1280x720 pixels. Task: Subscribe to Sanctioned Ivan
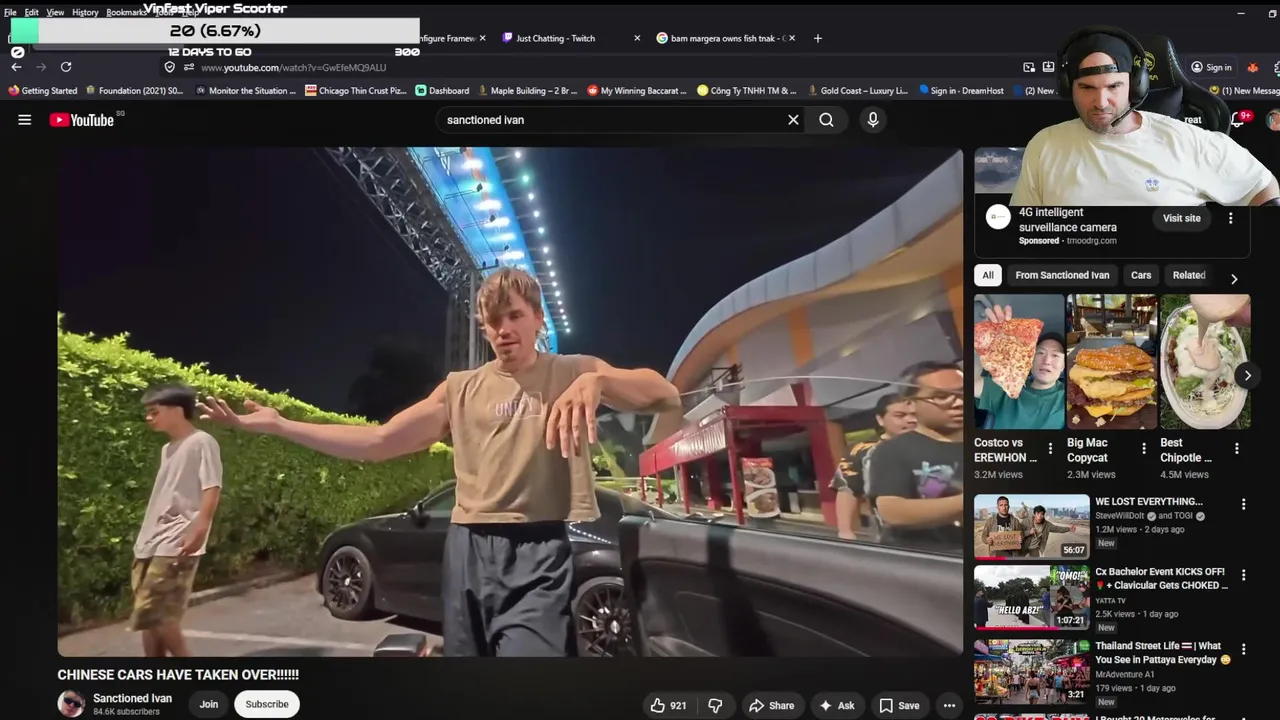[267, 704]
